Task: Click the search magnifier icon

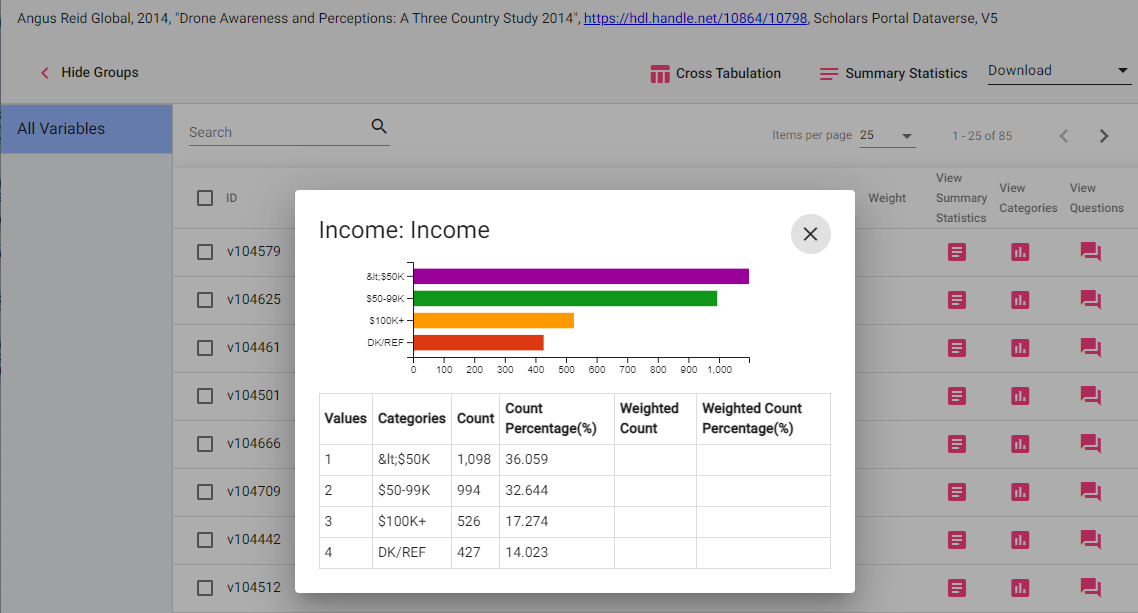Action: click(379, 127)
